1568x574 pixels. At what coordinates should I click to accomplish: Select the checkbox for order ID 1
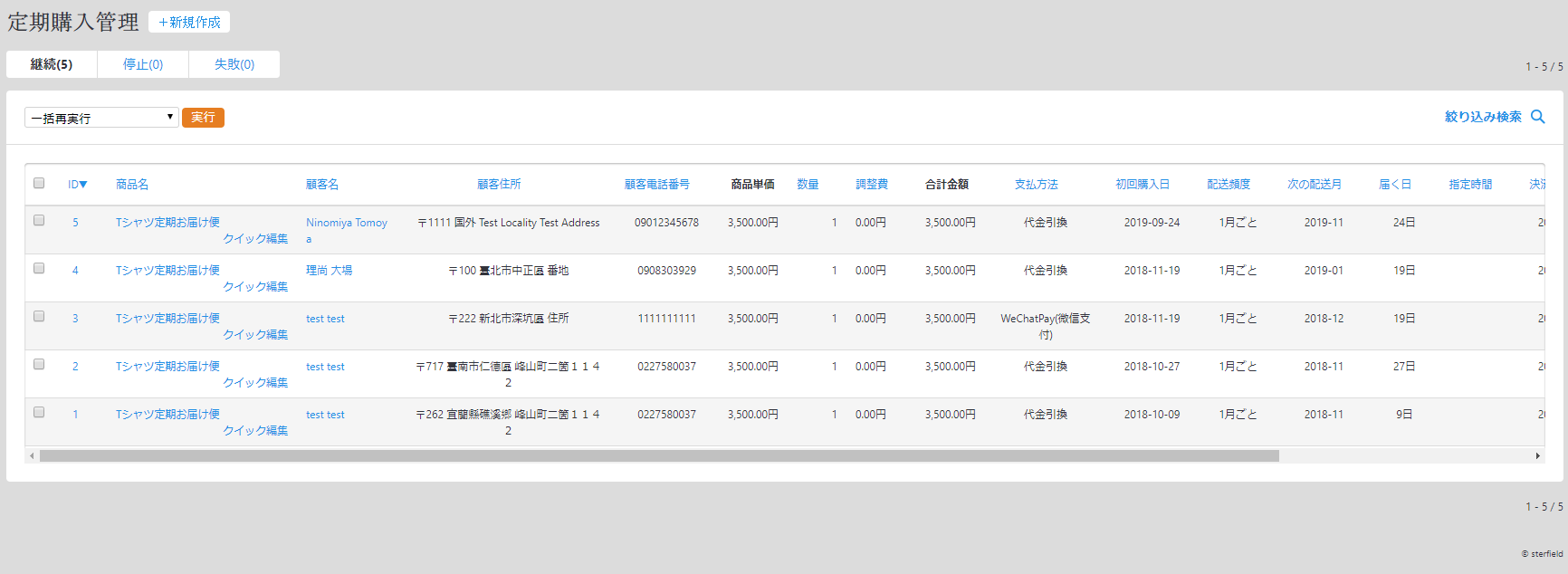[x=39, y=412]
